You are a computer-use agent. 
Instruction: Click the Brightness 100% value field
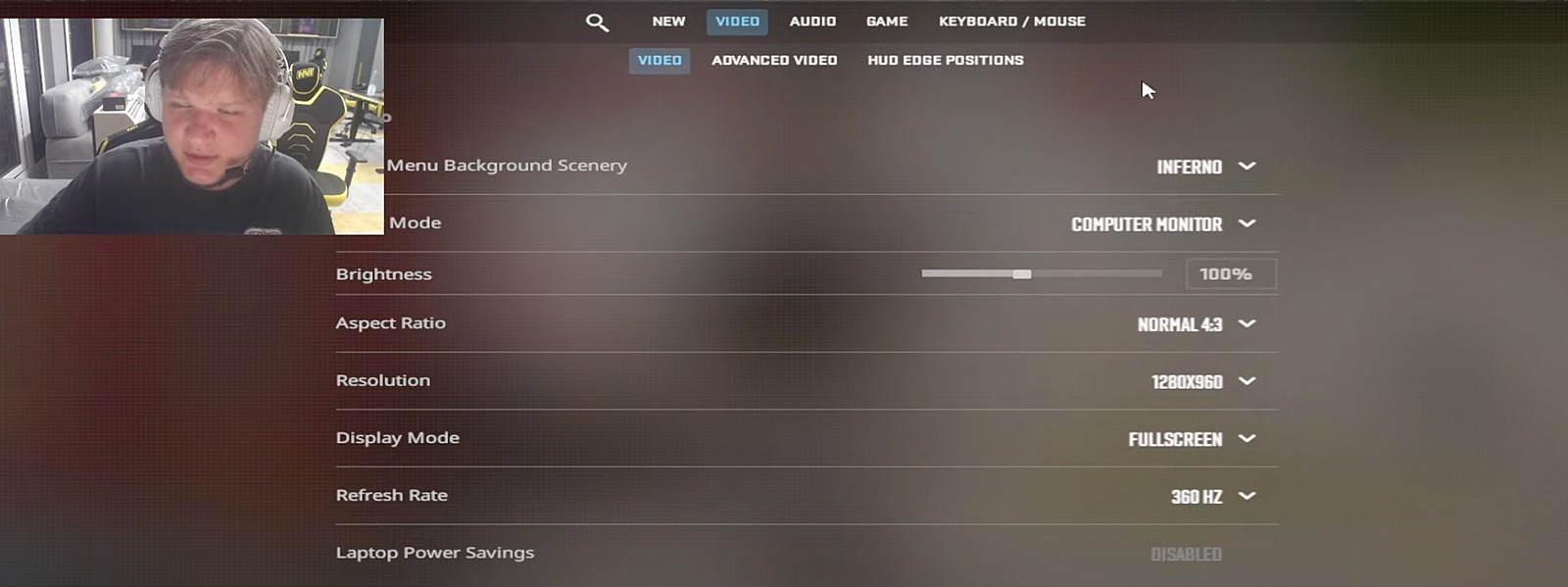point(1231,274)
